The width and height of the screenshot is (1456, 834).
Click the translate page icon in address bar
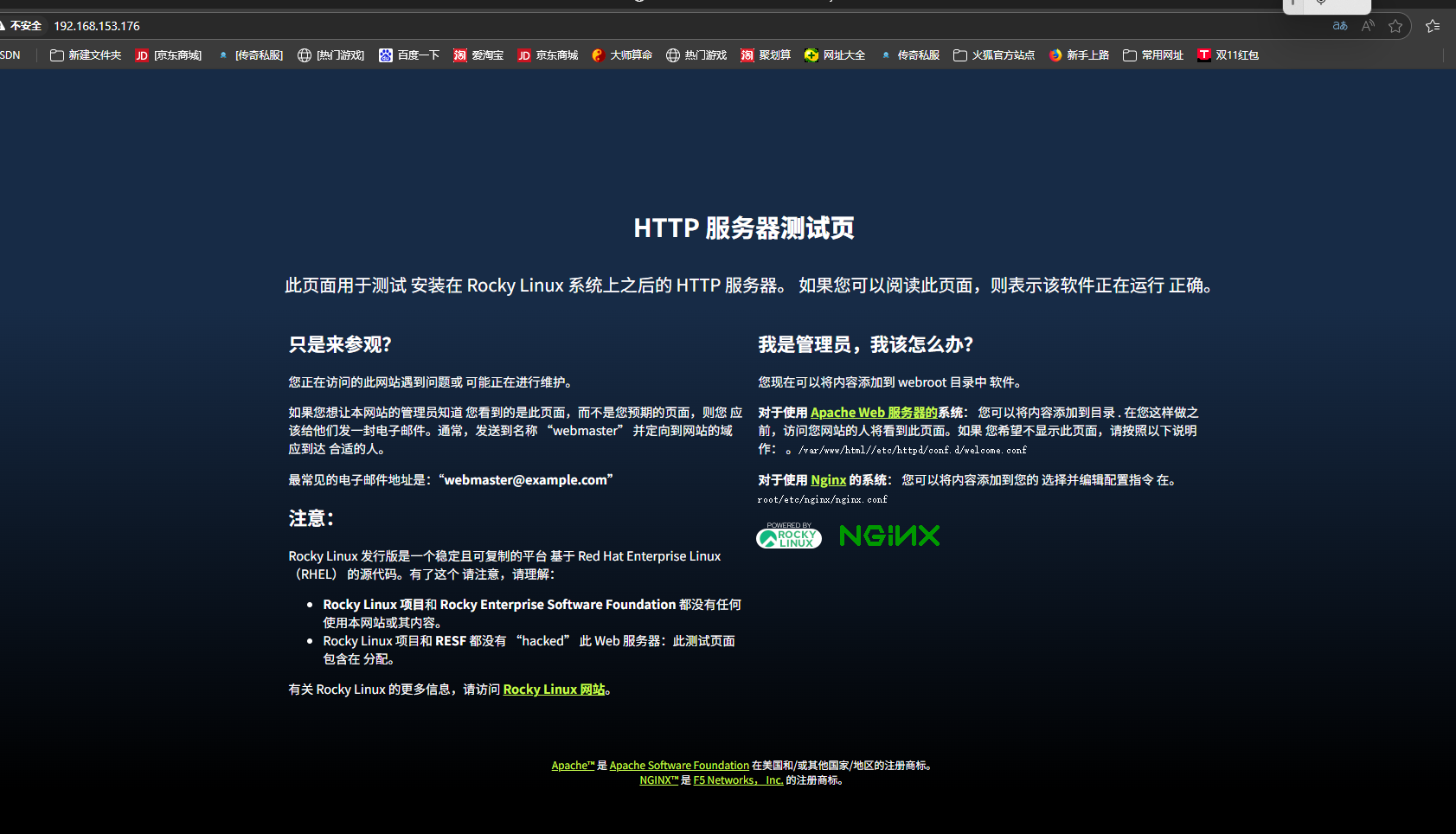click(1340, 26)
